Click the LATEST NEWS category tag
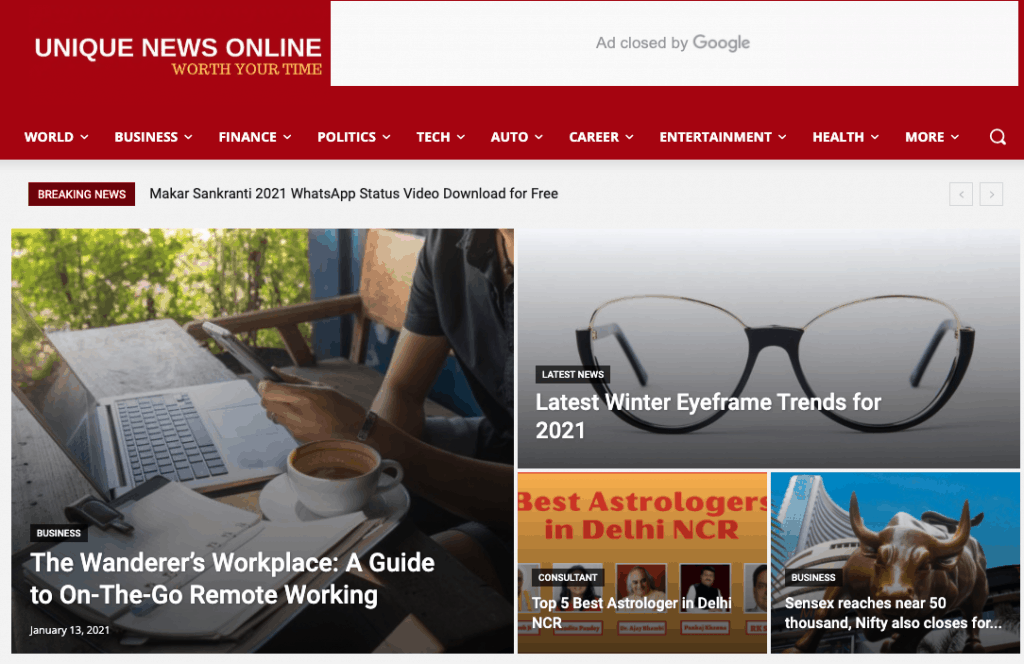Screen dimensions: 1024x664 pos(573,374)
